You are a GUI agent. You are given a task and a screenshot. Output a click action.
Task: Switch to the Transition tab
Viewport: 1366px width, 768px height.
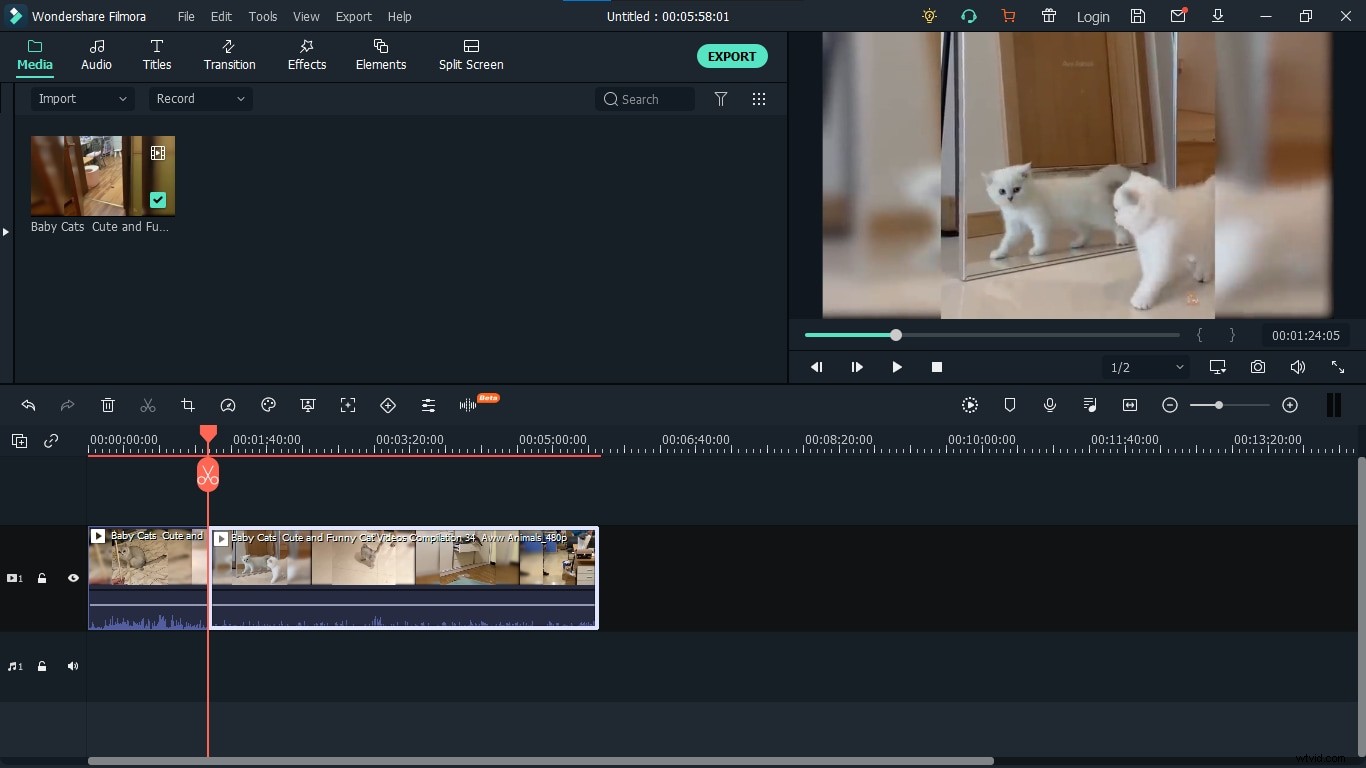click(229, 55)
